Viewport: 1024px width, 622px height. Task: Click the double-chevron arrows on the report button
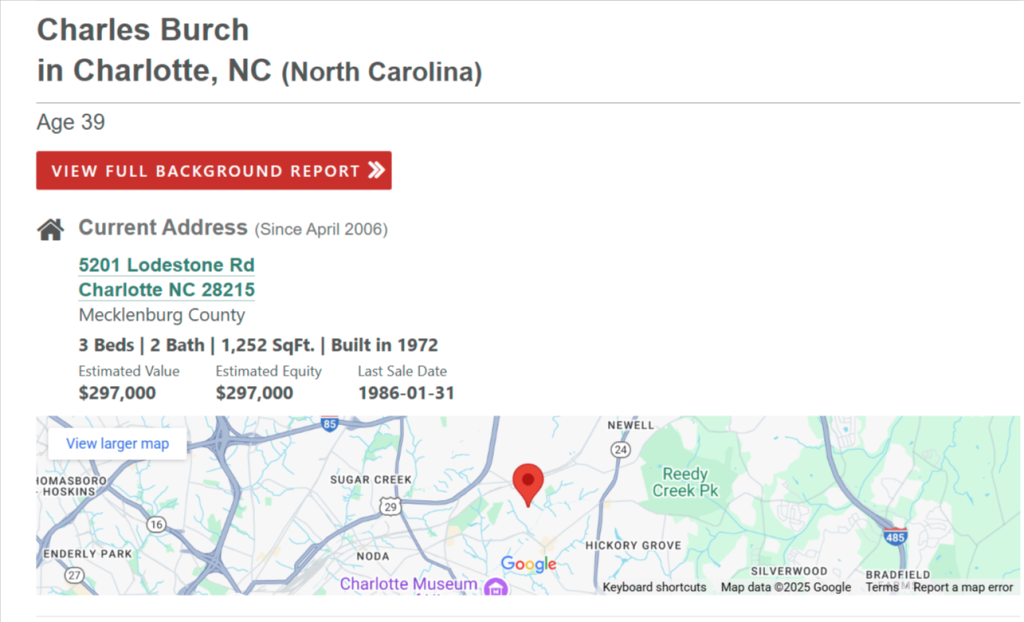(x=377, y=170)
